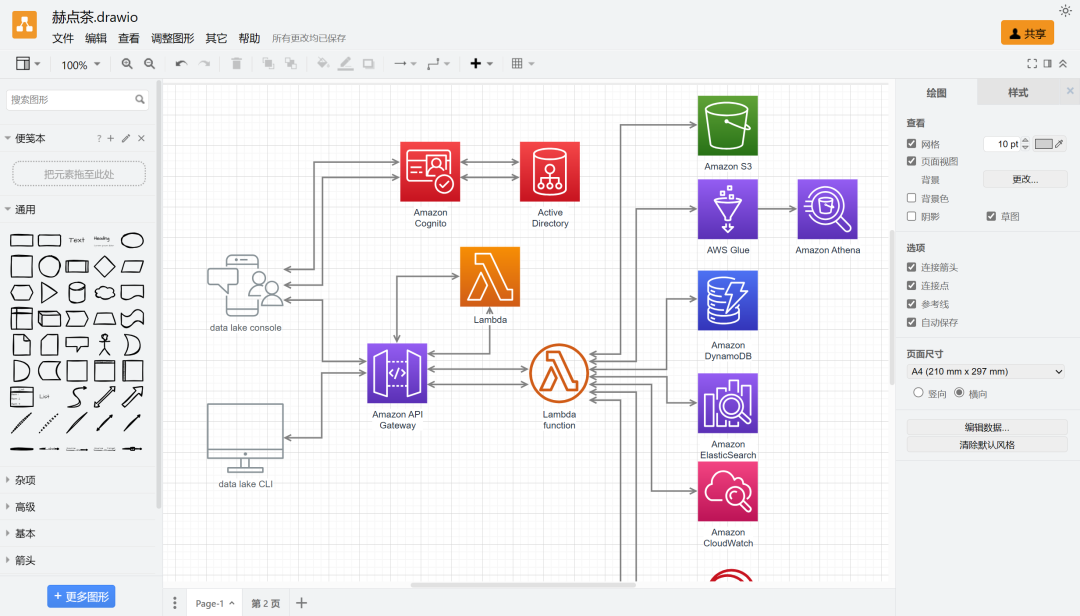The width and height of the screenshot is (1080, 616).
Task: Undo the last change
Action: (181, 63)
